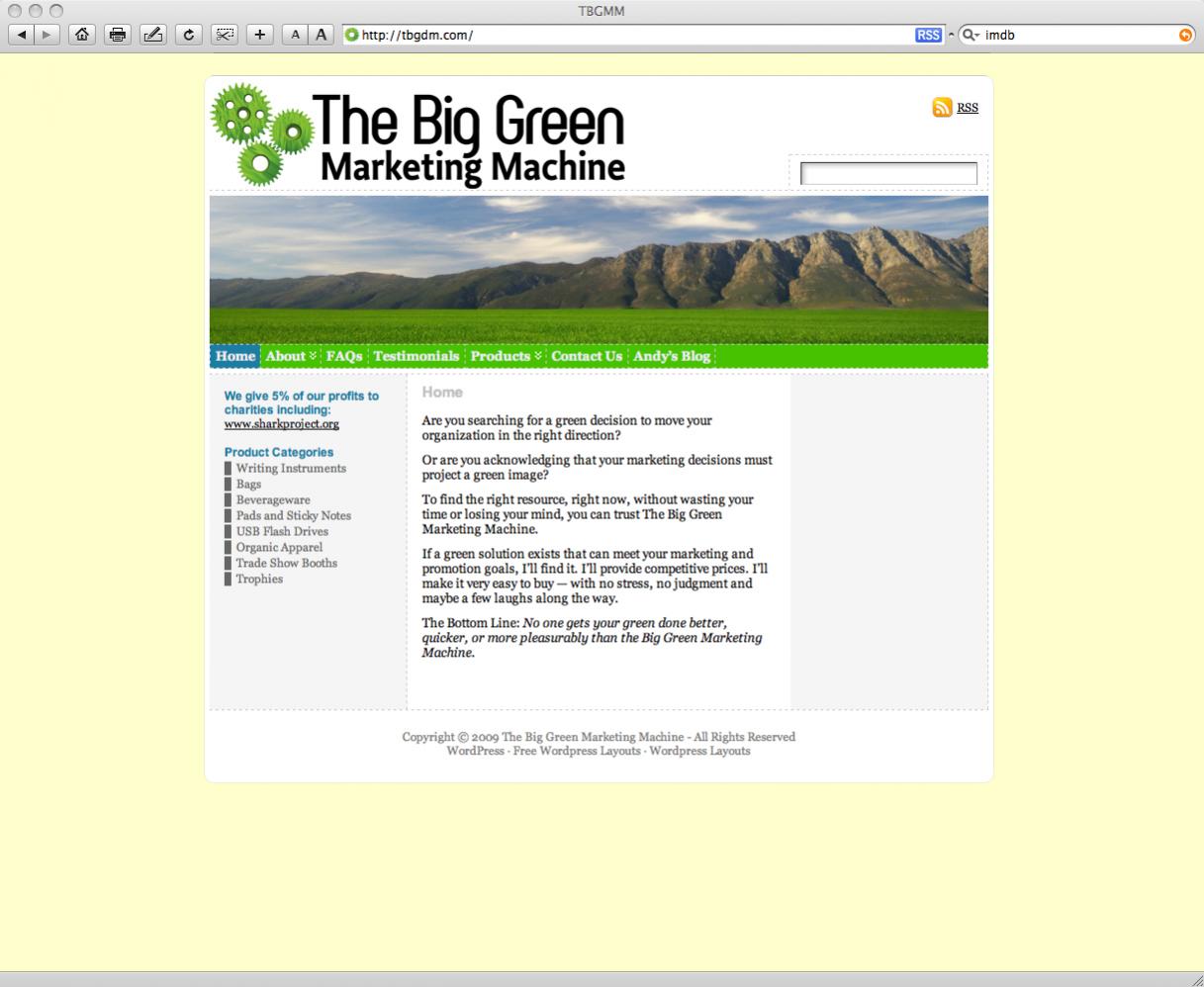This screenshot has height=987, width=1204.
Task: Open USB Flash Drives category
Action: click(282, 532)
